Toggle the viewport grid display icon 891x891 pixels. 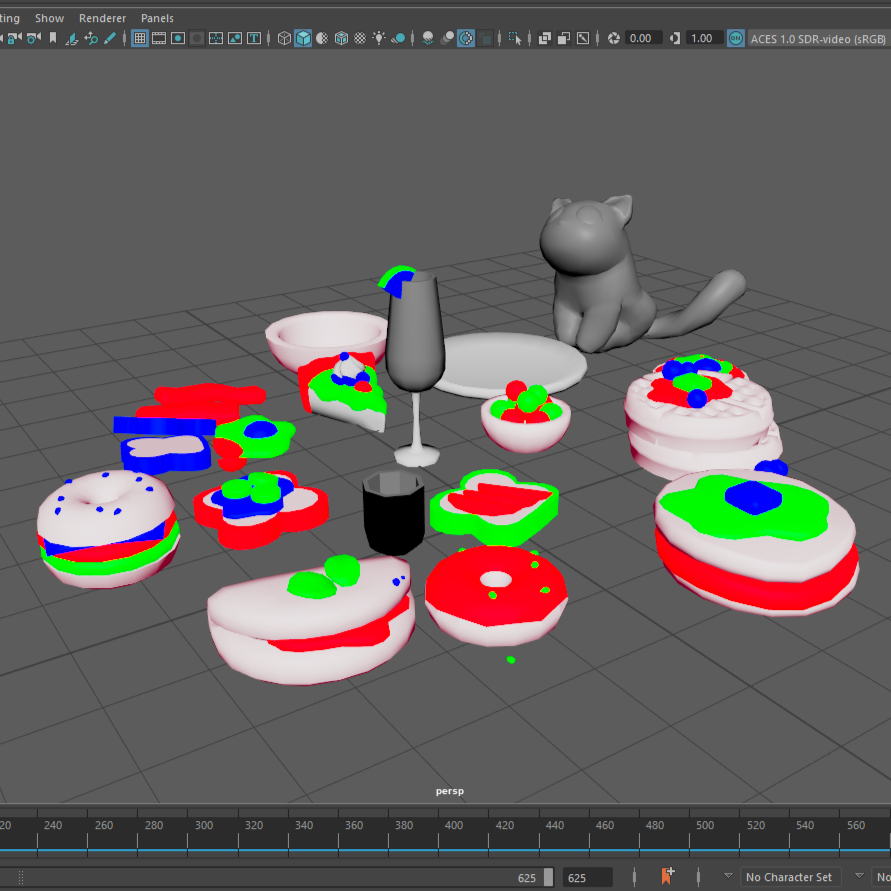140,38
